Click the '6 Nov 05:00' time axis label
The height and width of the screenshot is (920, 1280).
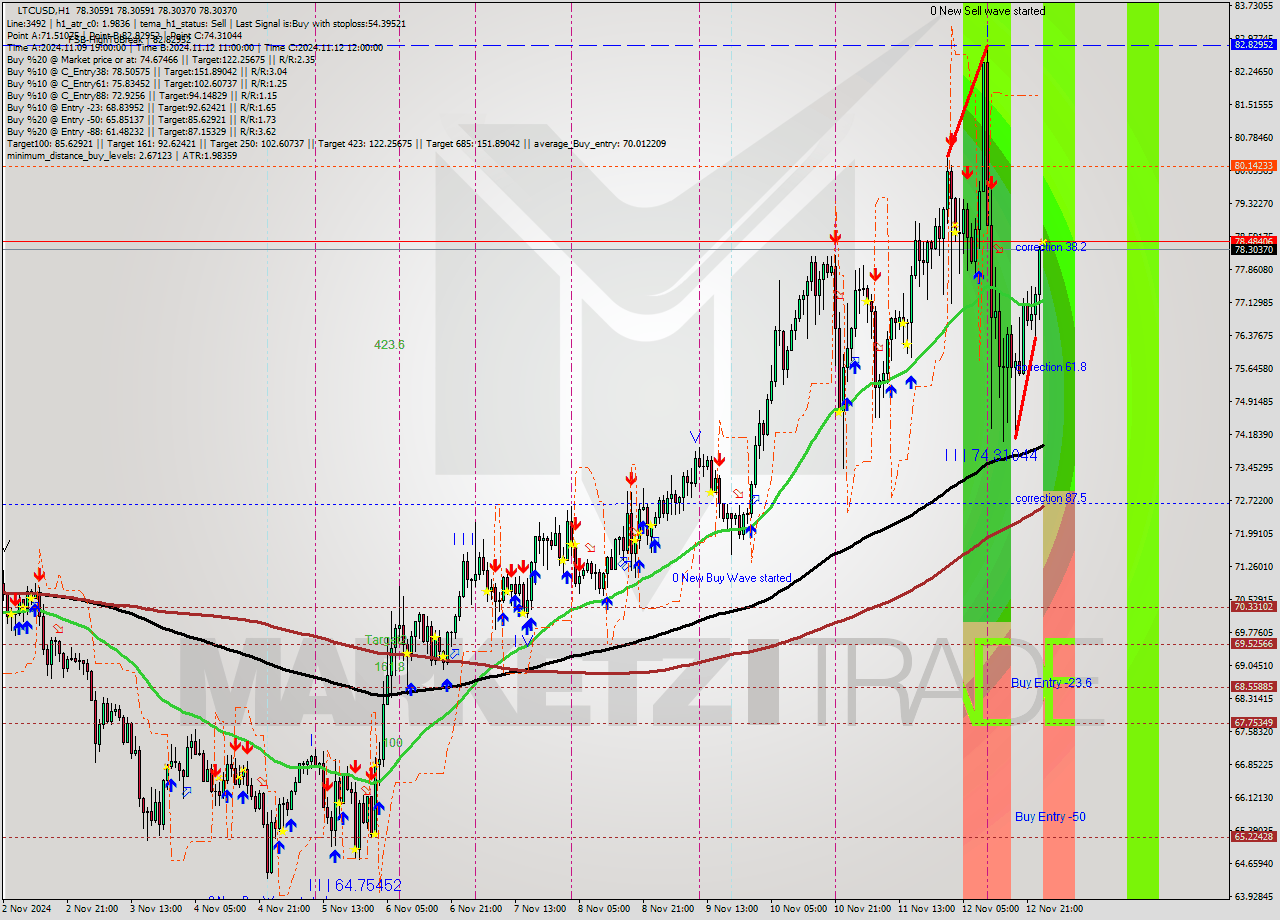click(413, 909)
